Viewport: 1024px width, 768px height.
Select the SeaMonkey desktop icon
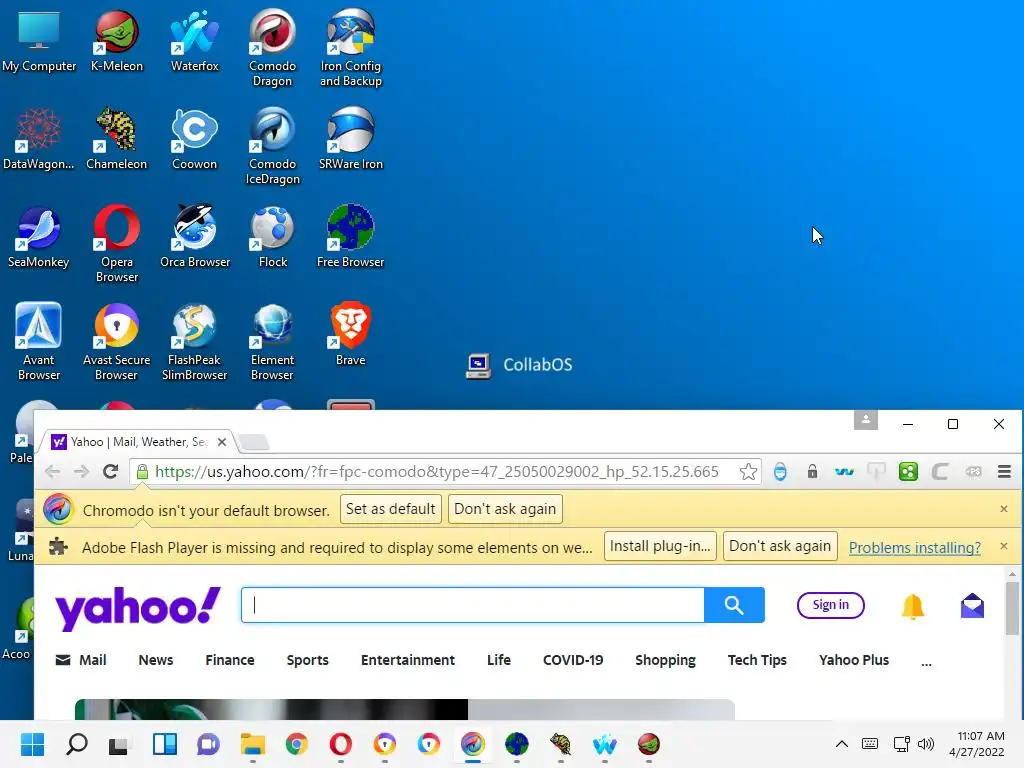(x=39, y=236)
